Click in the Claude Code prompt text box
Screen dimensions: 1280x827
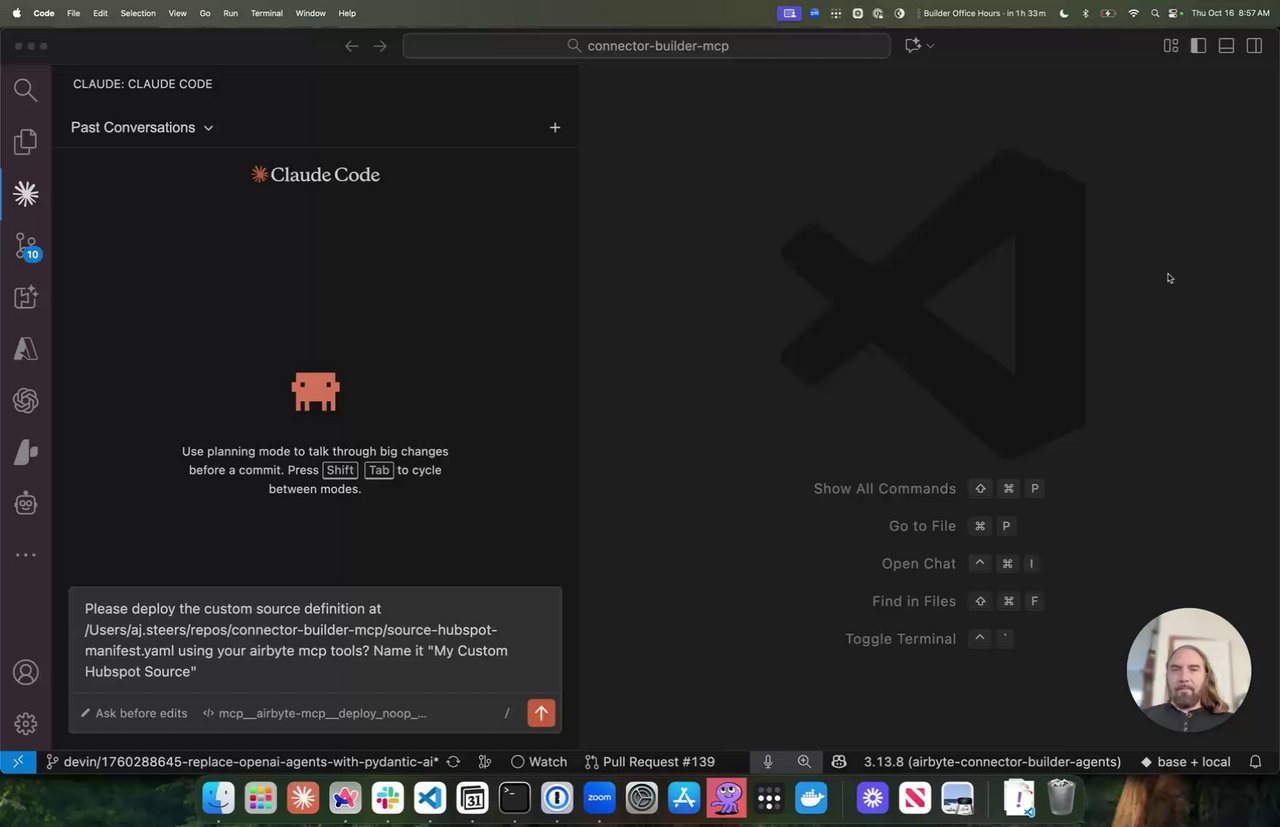coord(315,640)
